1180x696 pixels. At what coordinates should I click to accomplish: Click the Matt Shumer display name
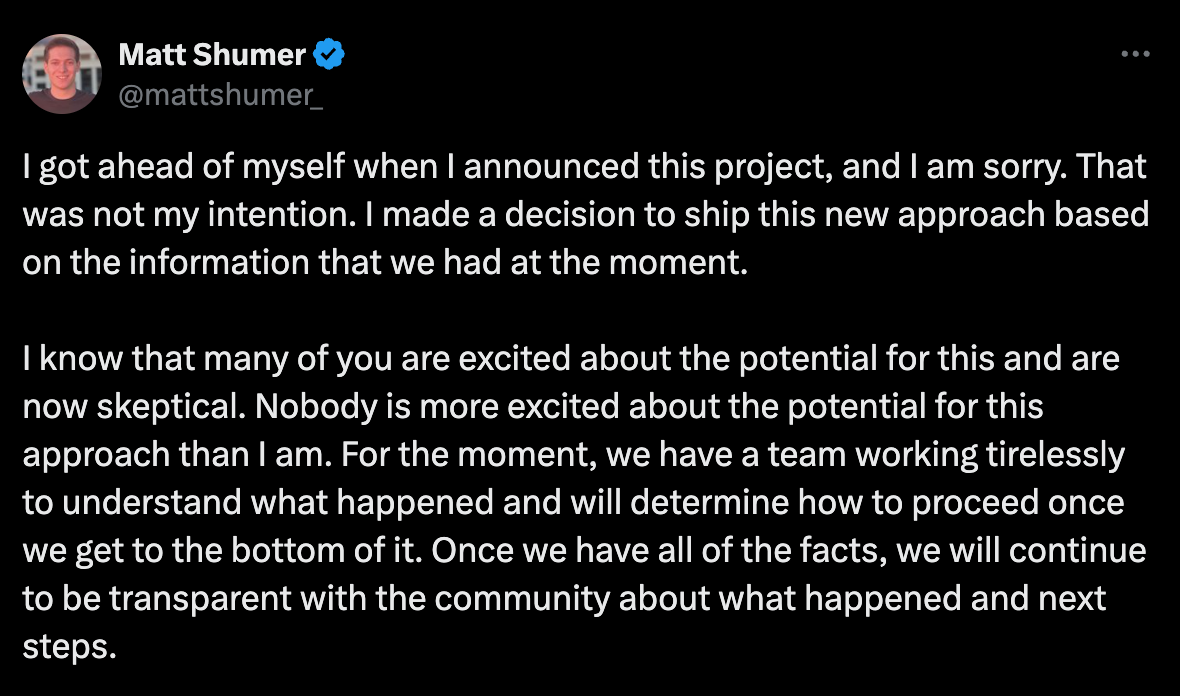[212, 54]
